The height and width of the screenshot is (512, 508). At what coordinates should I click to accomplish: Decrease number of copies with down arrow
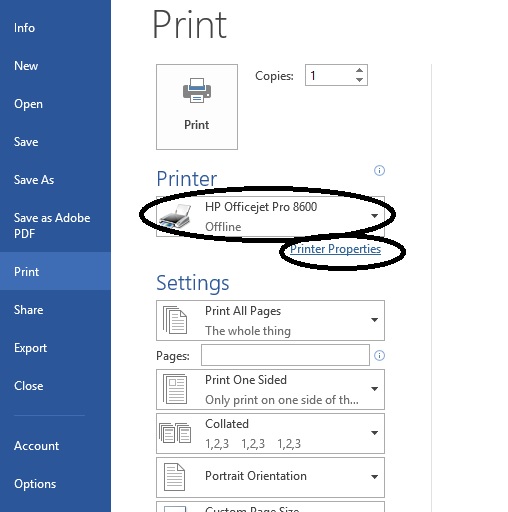[x=359, y=80]
